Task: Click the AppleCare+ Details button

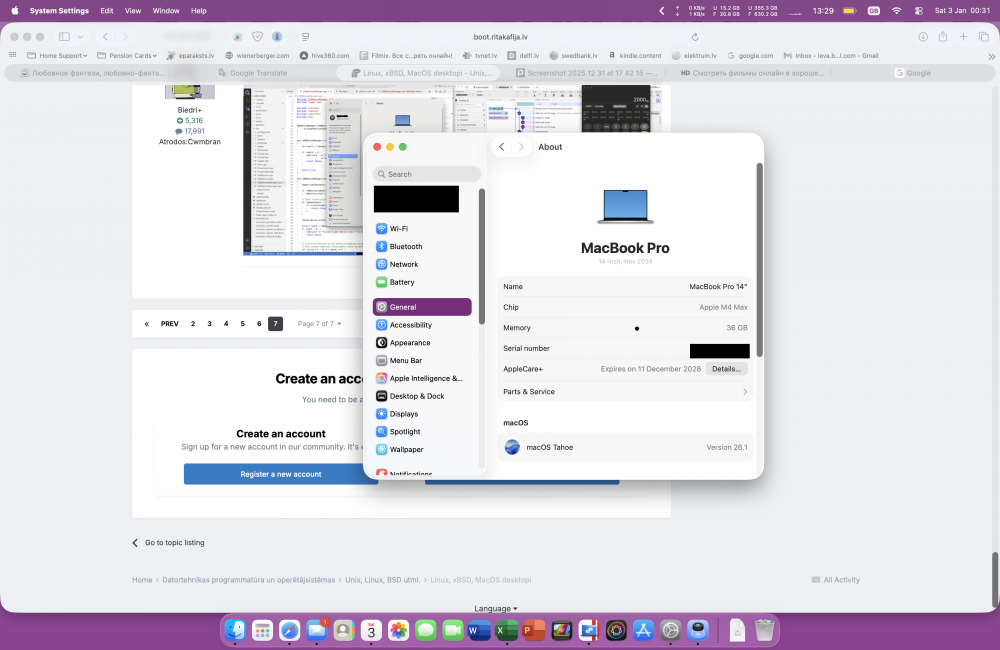Action: pos(727,369)
